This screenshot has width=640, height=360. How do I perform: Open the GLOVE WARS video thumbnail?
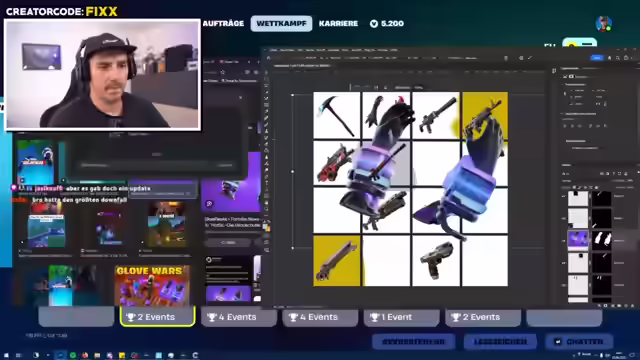point(152,285)
